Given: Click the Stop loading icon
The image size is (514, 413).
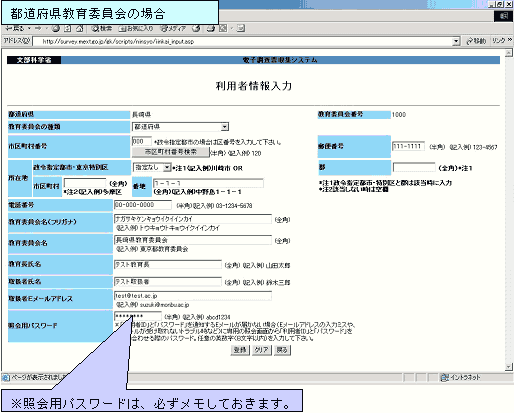Looking at the screenshot, I should [55, 29].
